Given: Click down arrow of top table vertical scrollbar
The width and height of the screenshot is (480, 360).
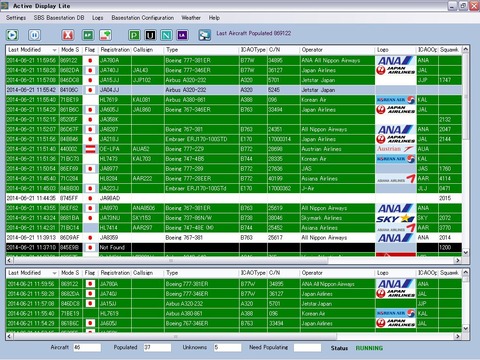Looking at the screenshot, I should tap(466, 252).
